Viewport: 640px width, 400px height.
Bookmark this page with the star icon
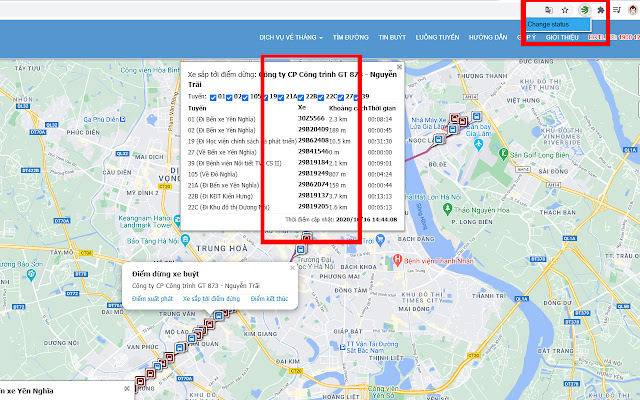[x=565, y=10]
